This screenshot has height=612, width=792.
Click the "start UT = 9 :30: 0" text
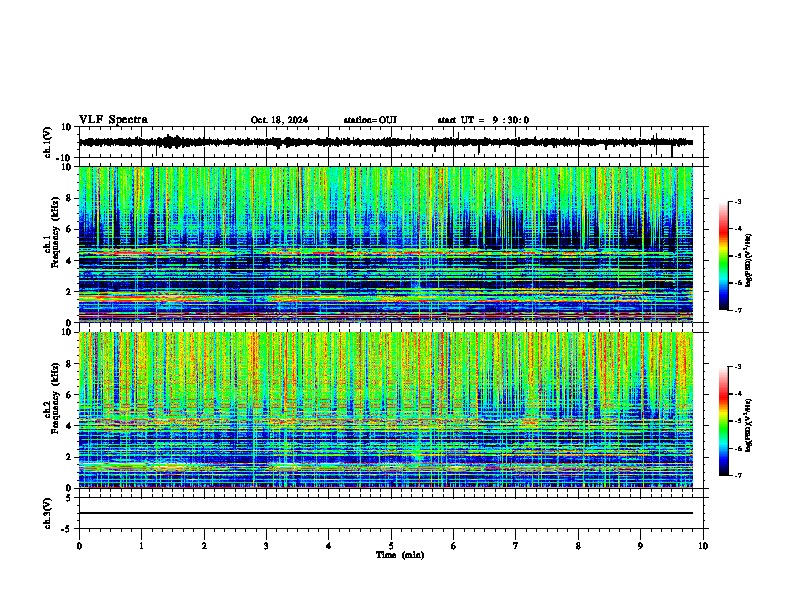[483, 120]
